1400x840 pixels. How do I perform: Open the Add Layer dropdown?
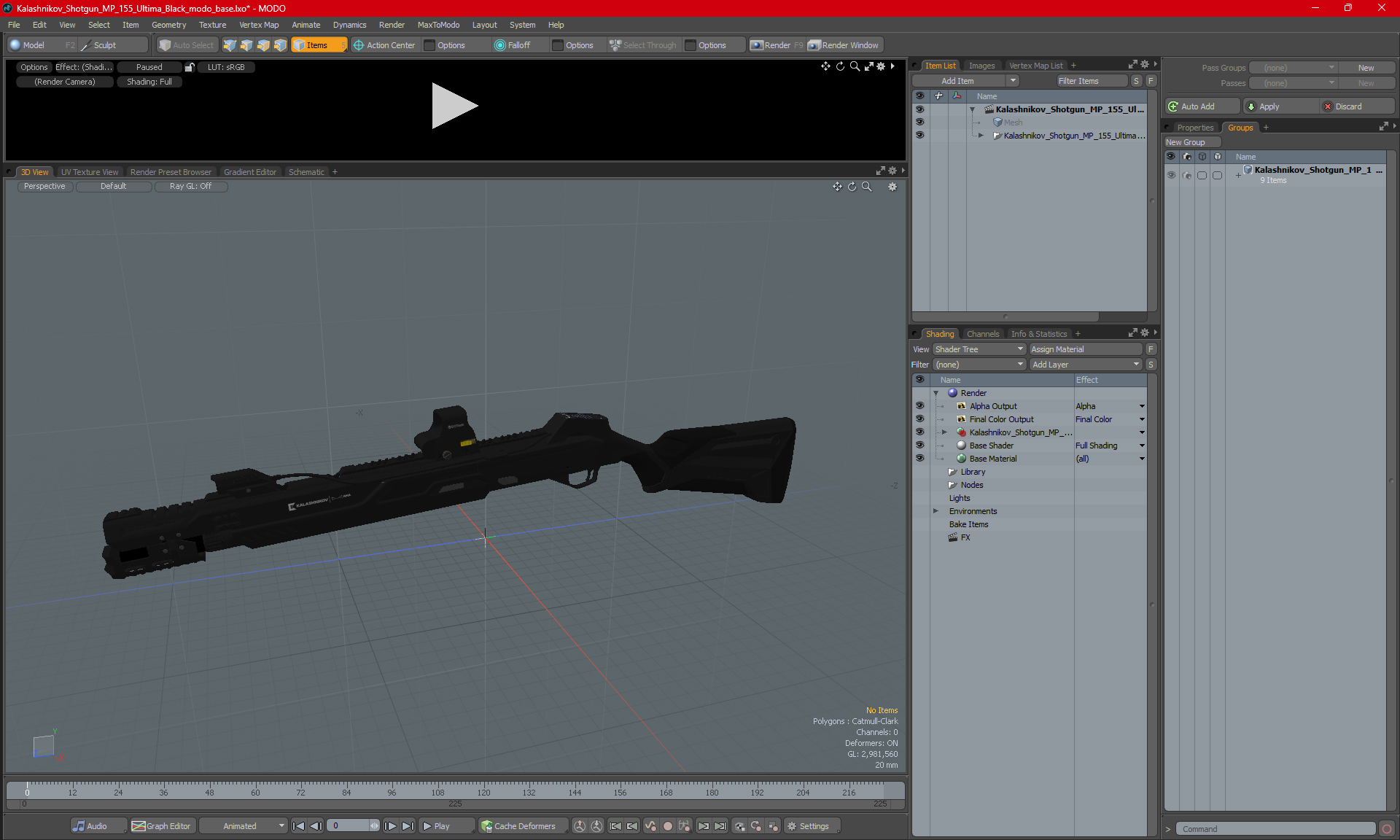coord(1086,365)
